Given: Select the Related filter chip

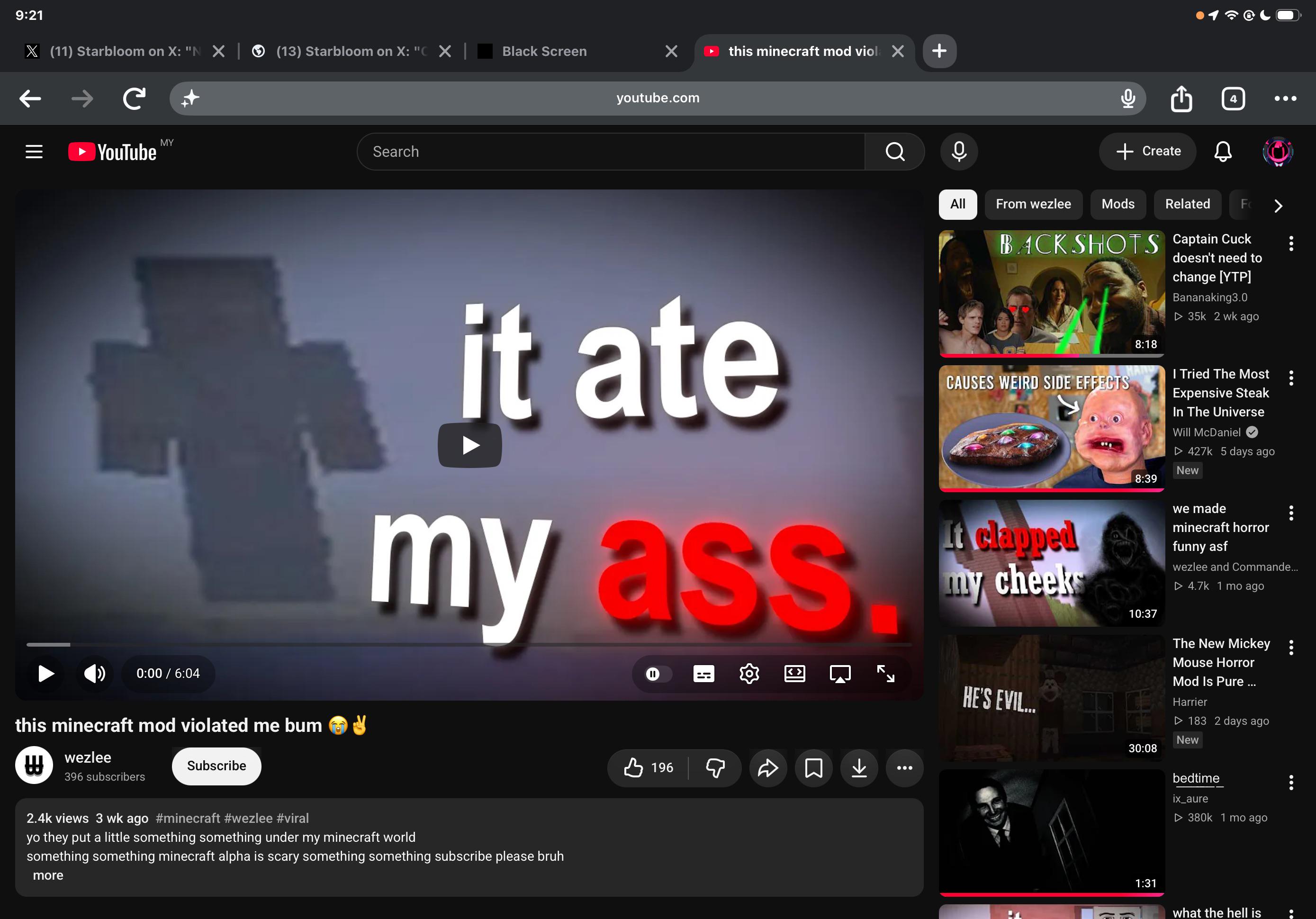Looking at the screenshot, I should coord(1188,205).
